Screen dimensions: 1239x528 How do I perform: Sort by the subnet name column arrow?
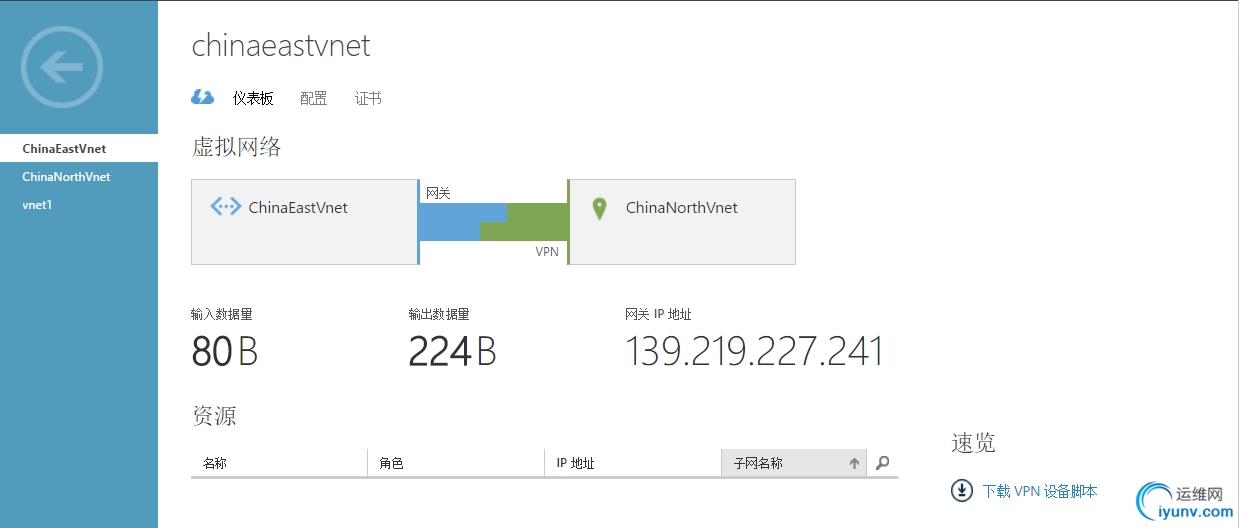[x=854, y=463]
